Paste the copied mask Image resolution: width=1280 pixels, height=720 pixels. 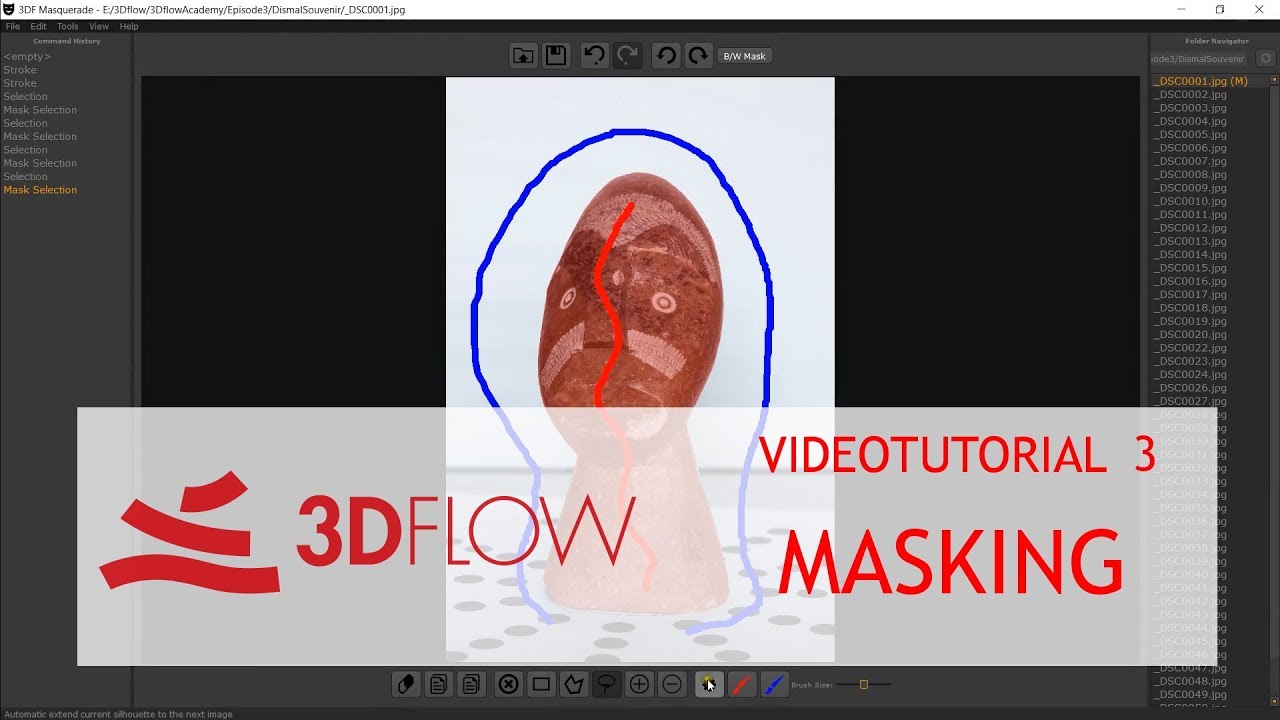point(471,684)
